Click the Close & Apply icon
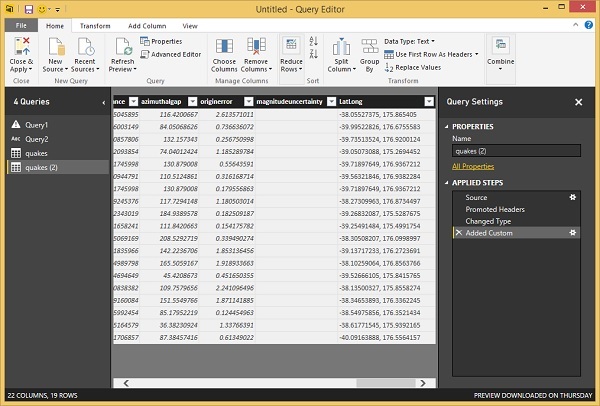This screenshot has width=600, height=406. coord(20,46)
